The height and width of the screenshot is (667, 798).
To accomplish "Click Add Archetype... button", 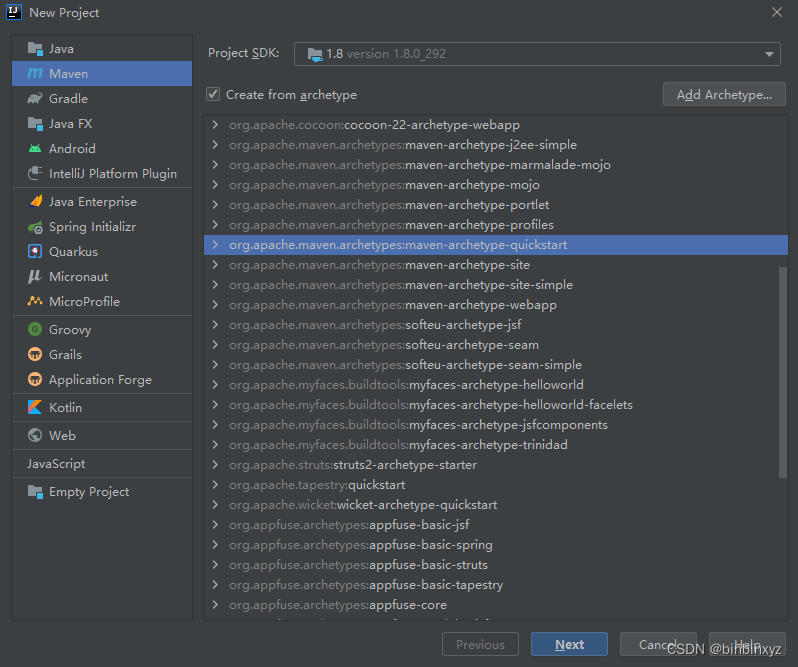I will (724, 95).
